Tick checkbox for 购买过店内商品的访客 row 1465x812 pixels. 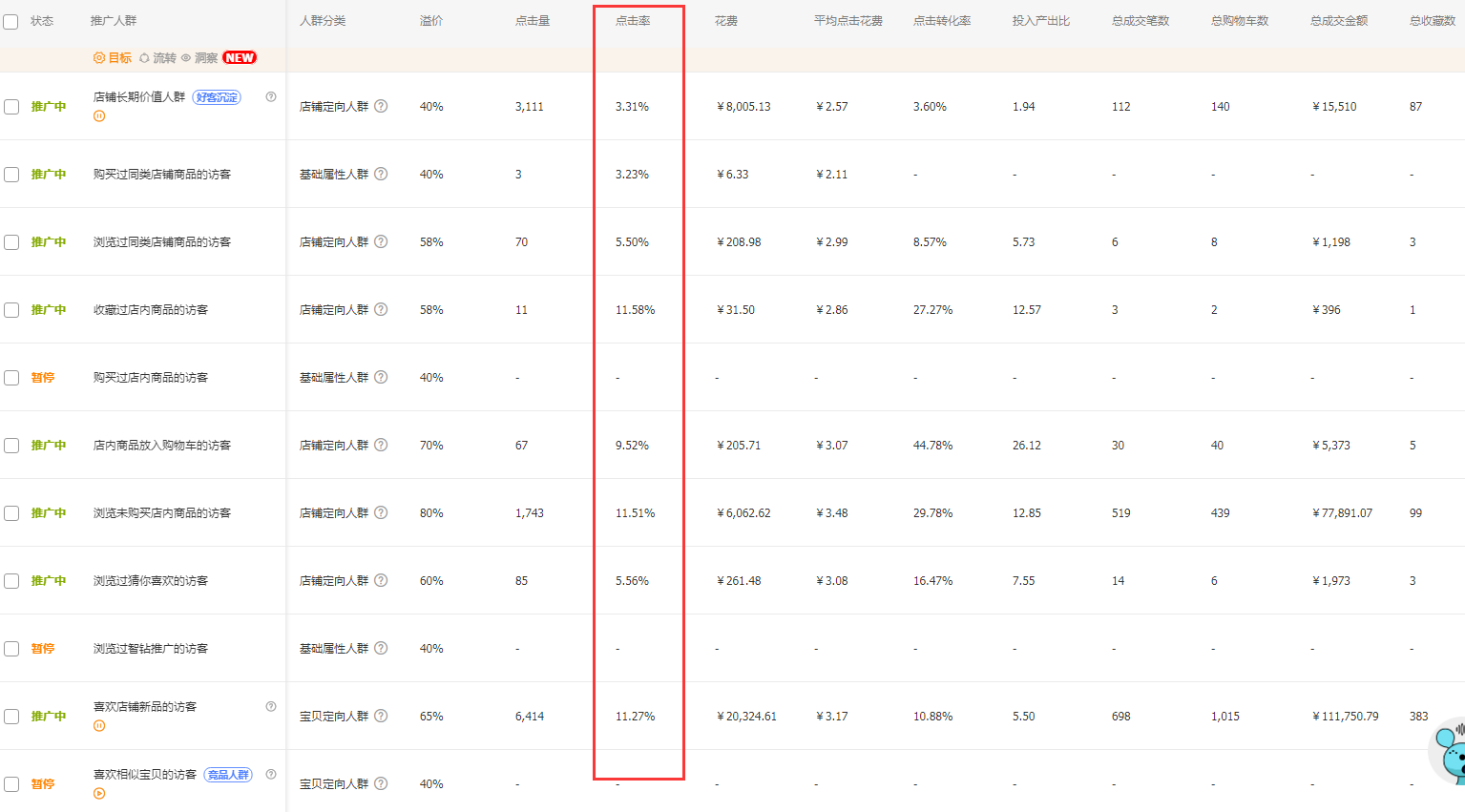click(11, 378)
